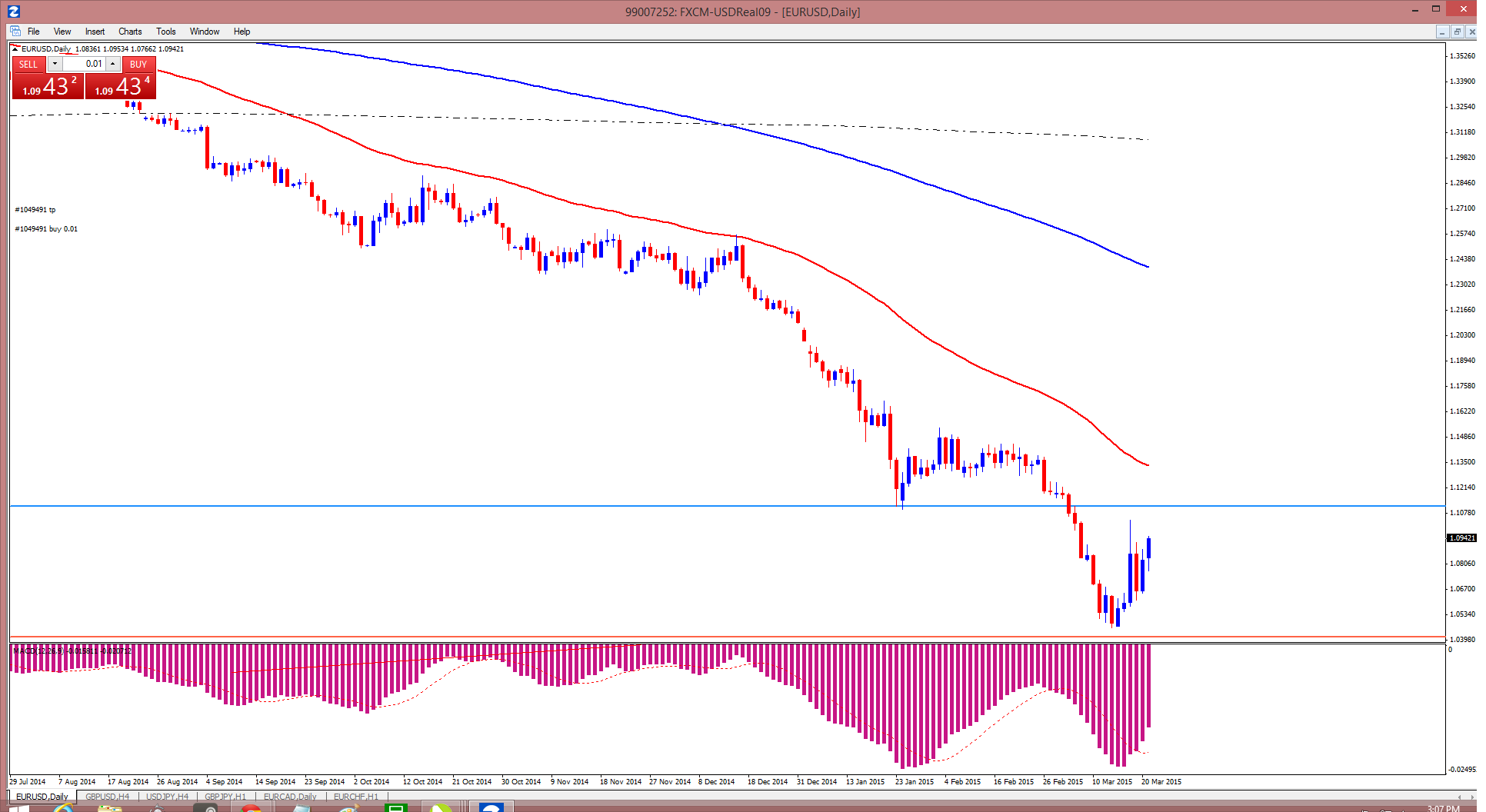Viewport: 1486px width, 812px height.
Task: Click the SELL button at 1.0943
Action: tap(47, 86)
